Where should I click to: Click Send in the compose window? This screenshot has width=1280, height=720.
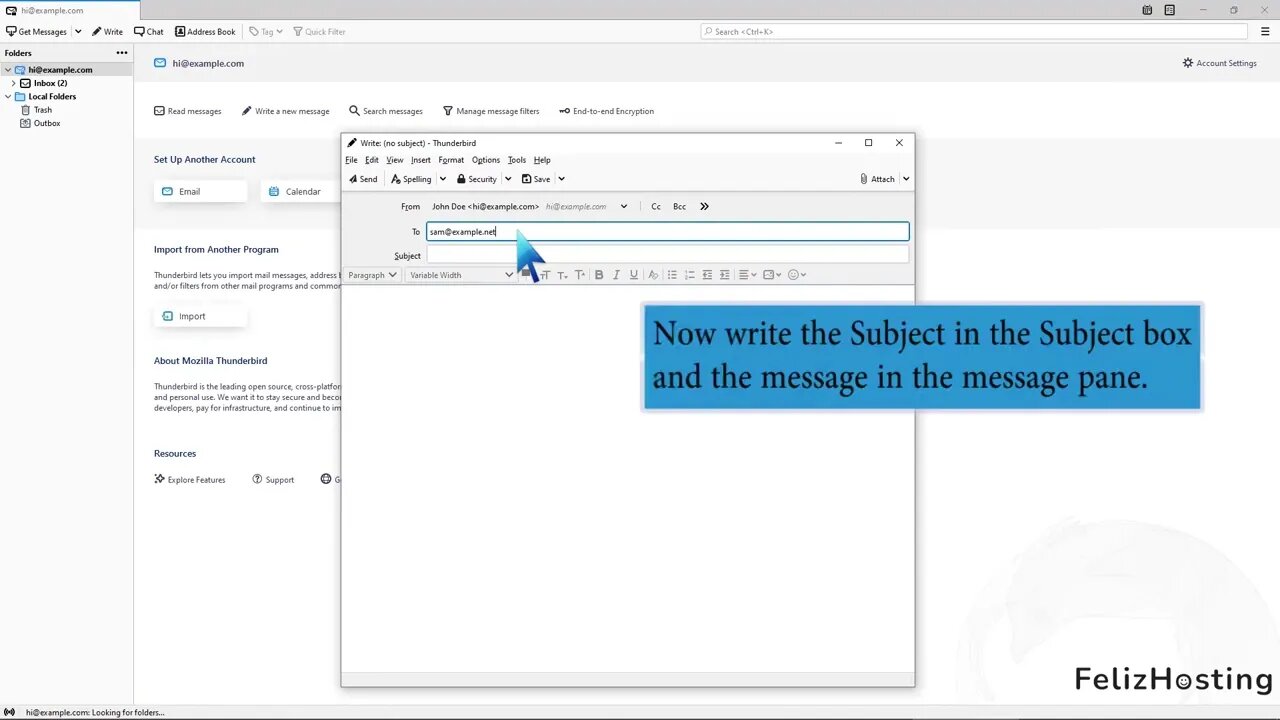[363, 179]
